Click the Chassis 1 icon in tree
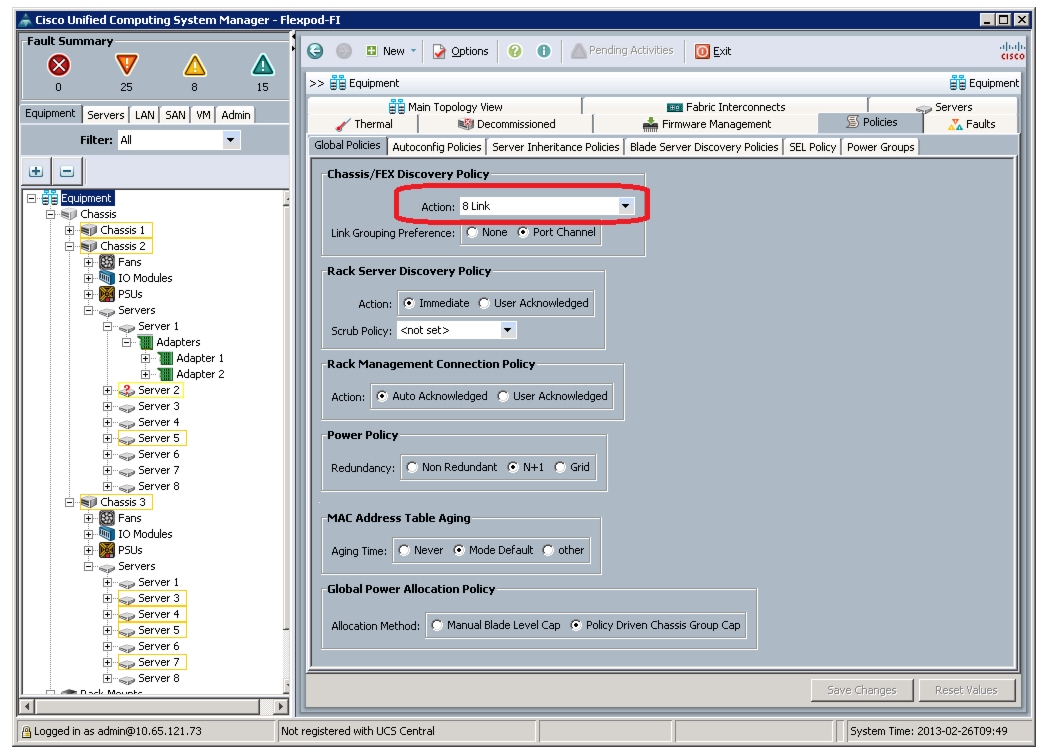The width and height of the screenshot is (1045, 754). coord(89,230)
